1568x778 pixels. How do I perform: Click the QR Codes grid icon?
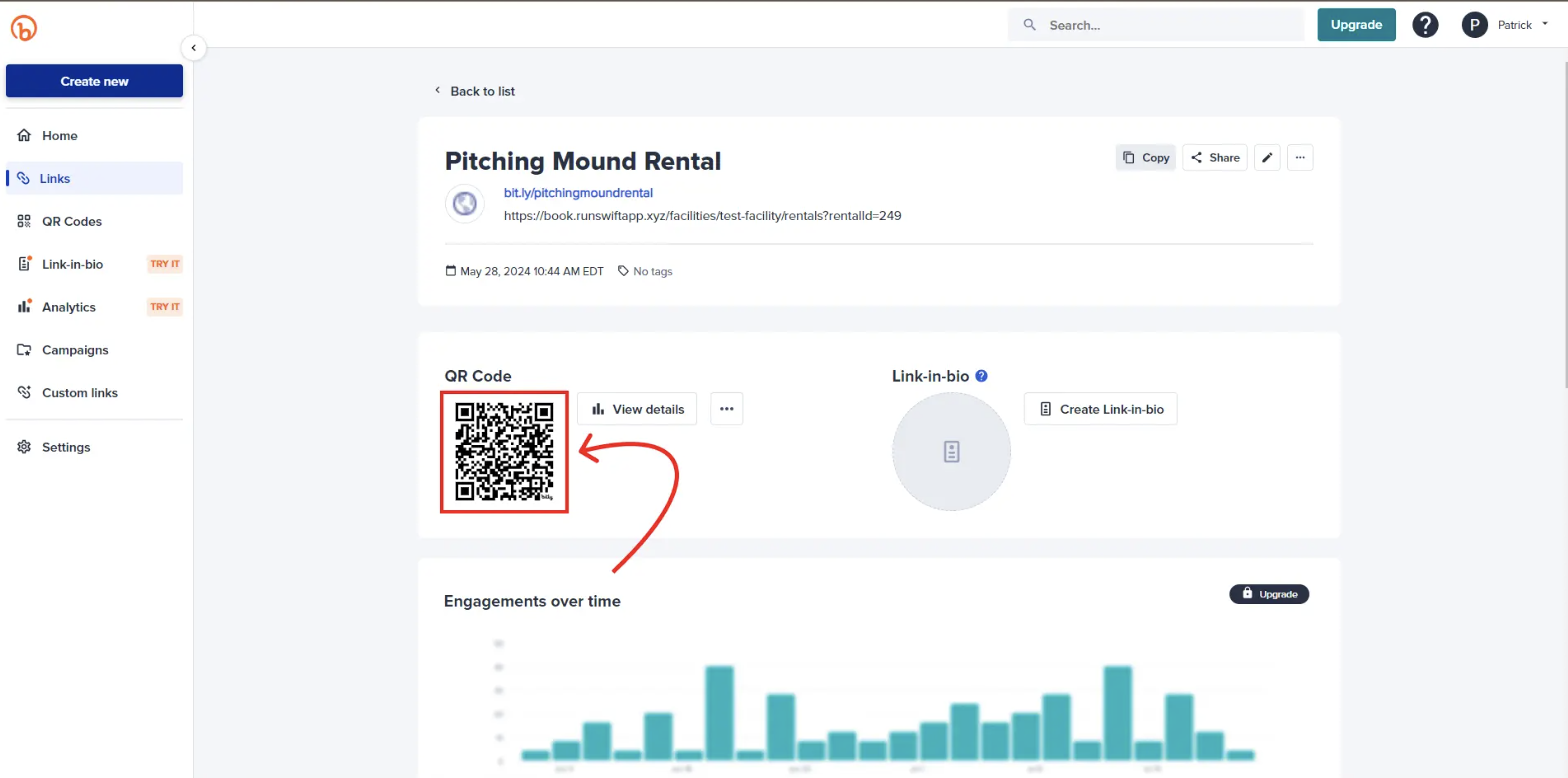(24, 221)
